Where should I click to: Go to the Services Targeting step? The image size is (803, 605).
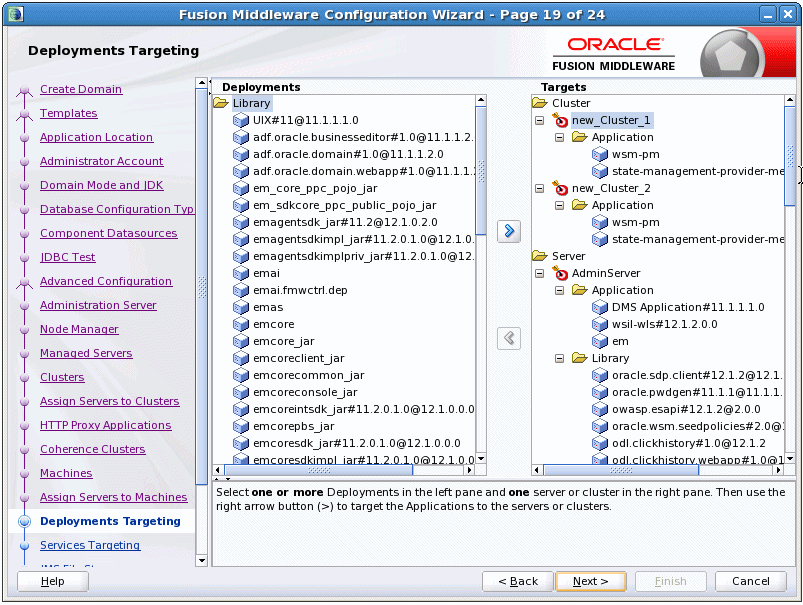pyautogui.click(x=90, y=545)
